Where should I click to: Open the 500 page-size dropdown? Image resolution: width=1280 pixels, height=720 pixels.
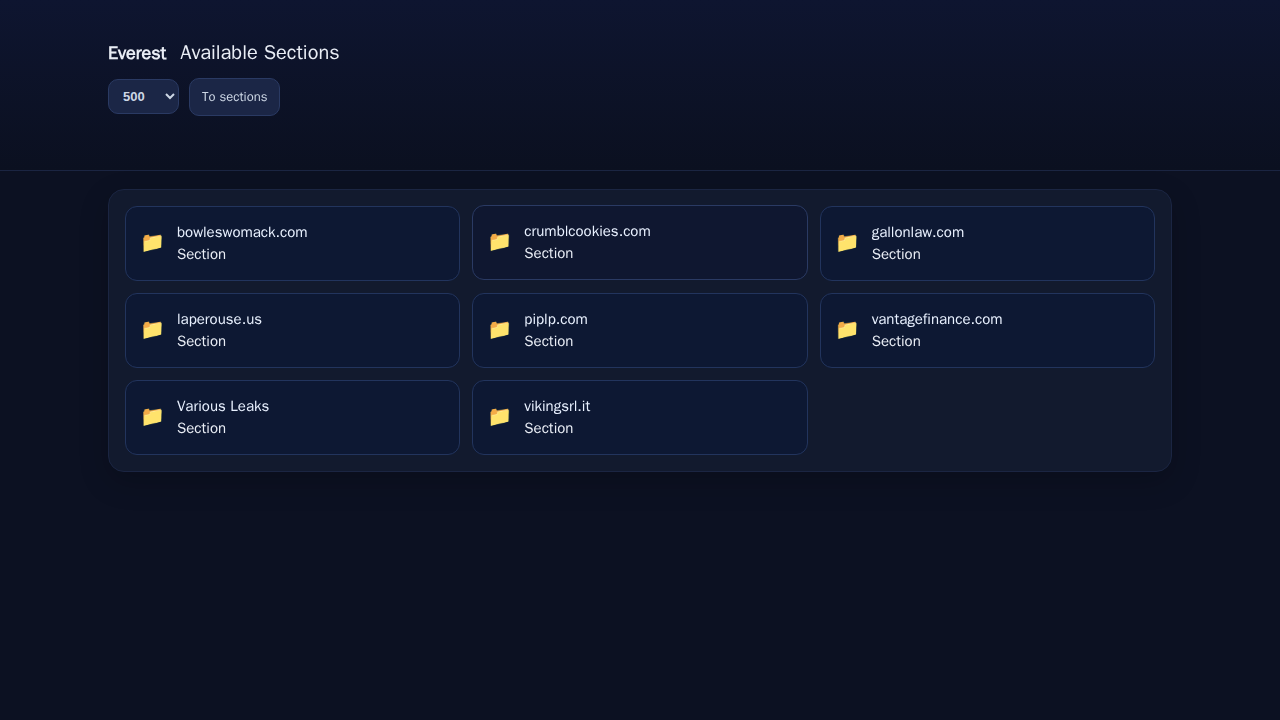click(x=143, y=97)
